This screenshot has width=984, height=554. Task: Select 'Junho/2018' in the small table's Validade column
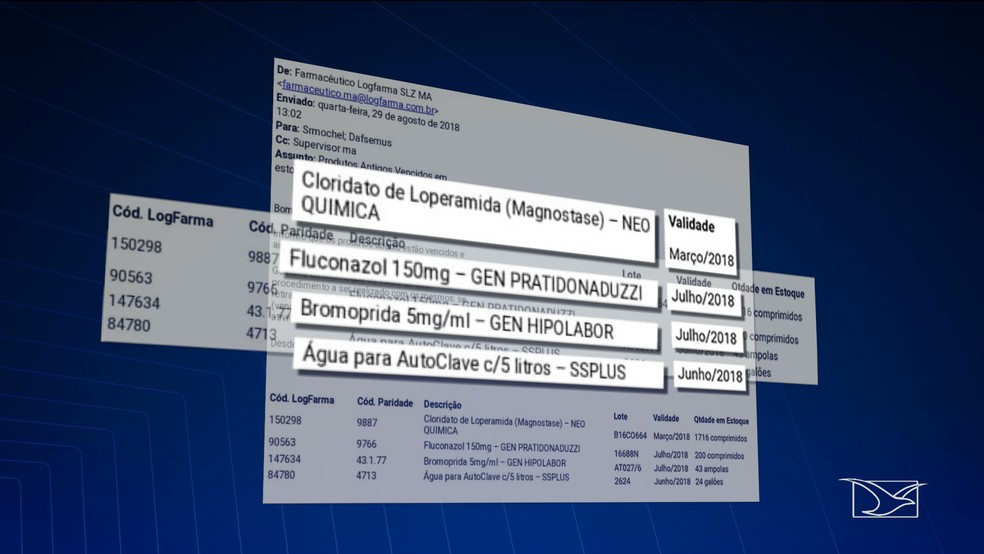pos(672,482)
